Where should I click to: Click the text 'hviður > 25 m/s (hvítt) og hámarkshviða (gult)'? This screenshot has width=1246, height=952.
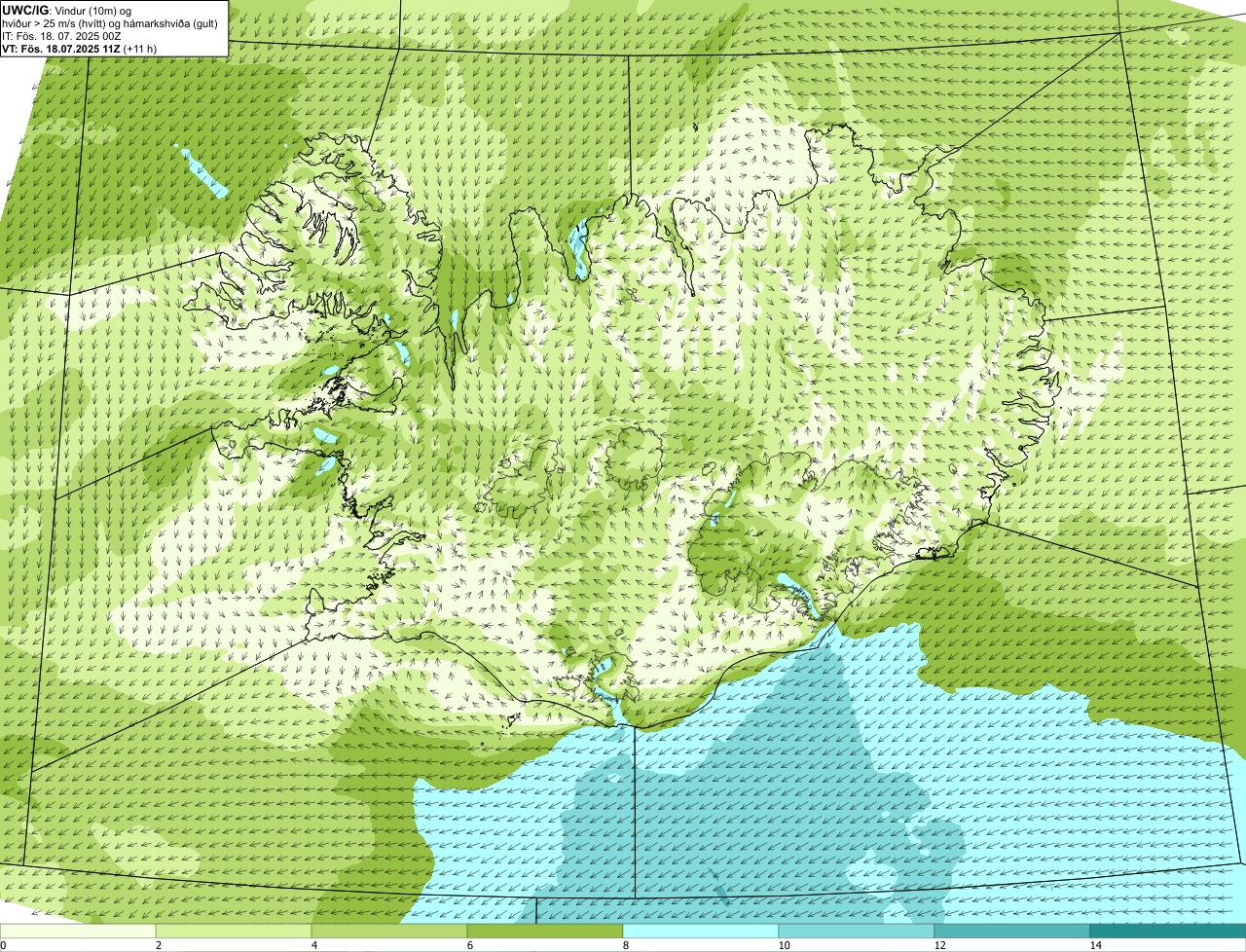click(110, 23)
